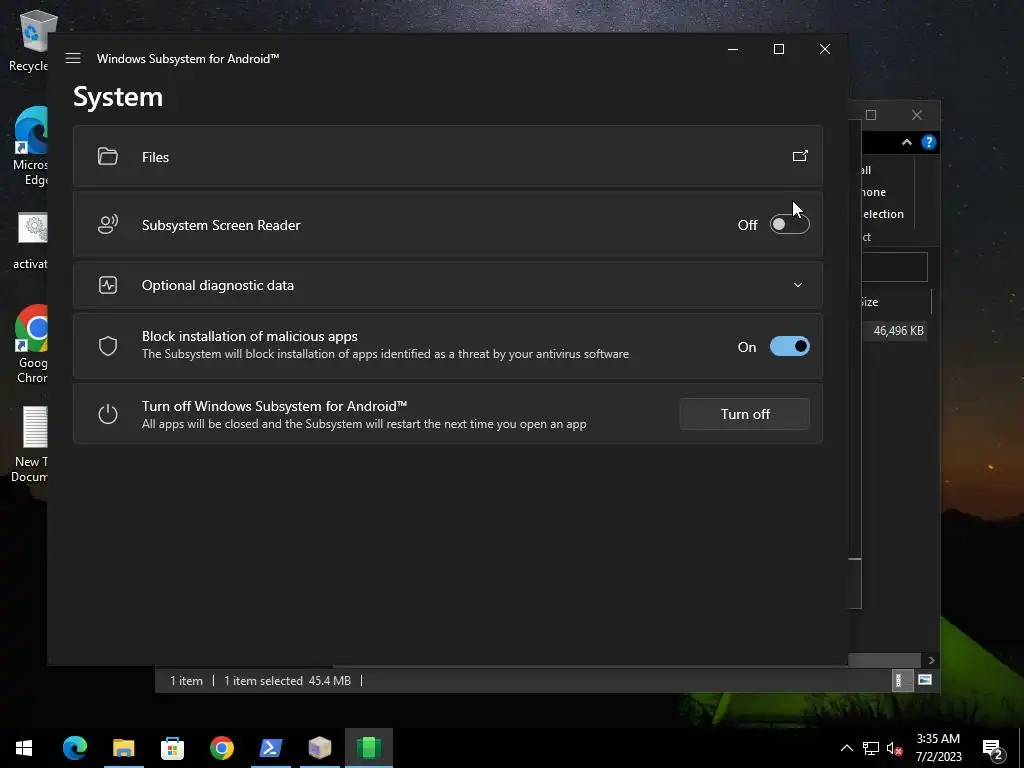The width and height of the screenshot is (1024, 768).
Task: Open the hamburger navigation menu
Action: click(x=73, y=58)
